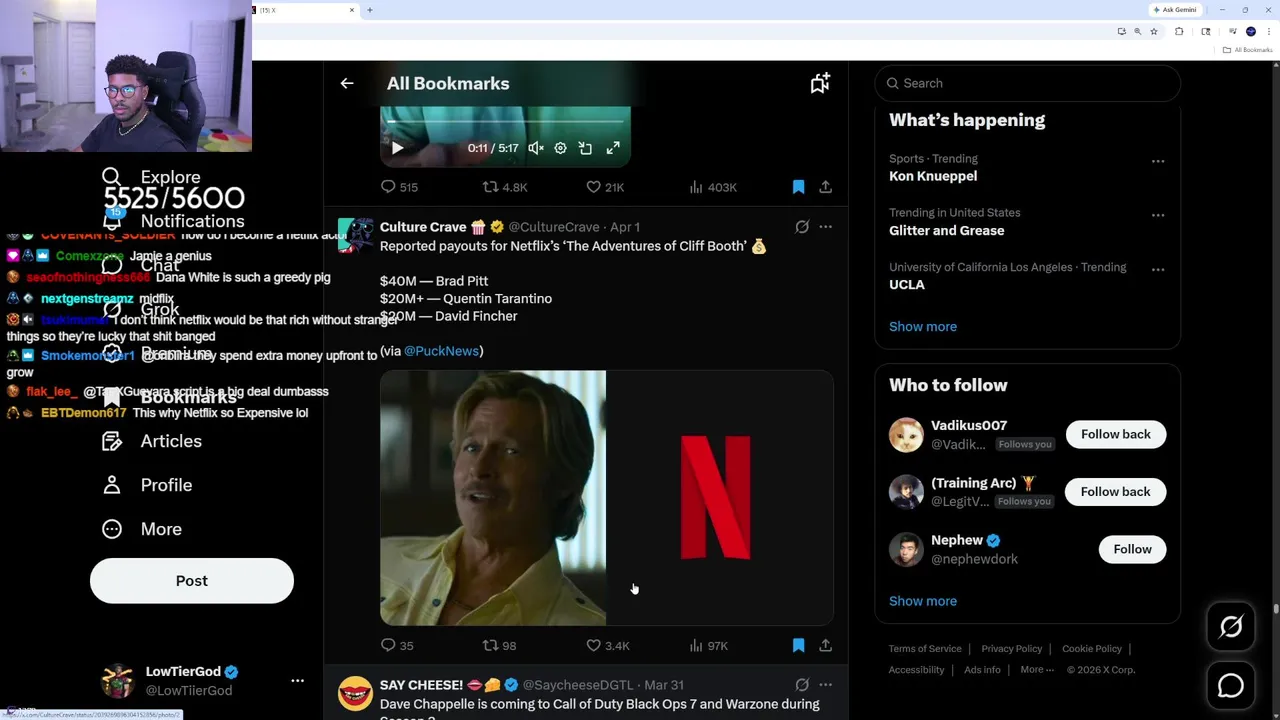Viewport: 1280px width, 720px height.
Task: Toggle picture-in-picture on the video player
Action: [585, 148]
